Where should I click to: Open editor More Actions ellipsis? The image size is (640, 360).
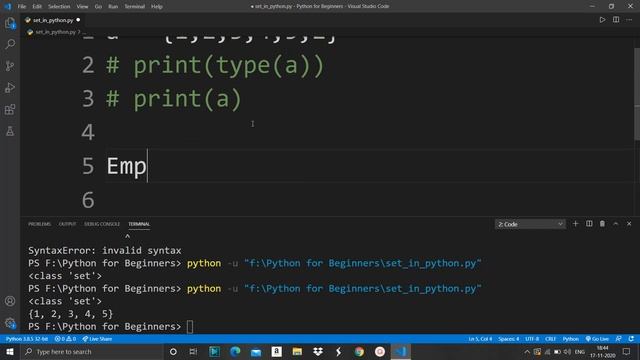pos(629,20)
